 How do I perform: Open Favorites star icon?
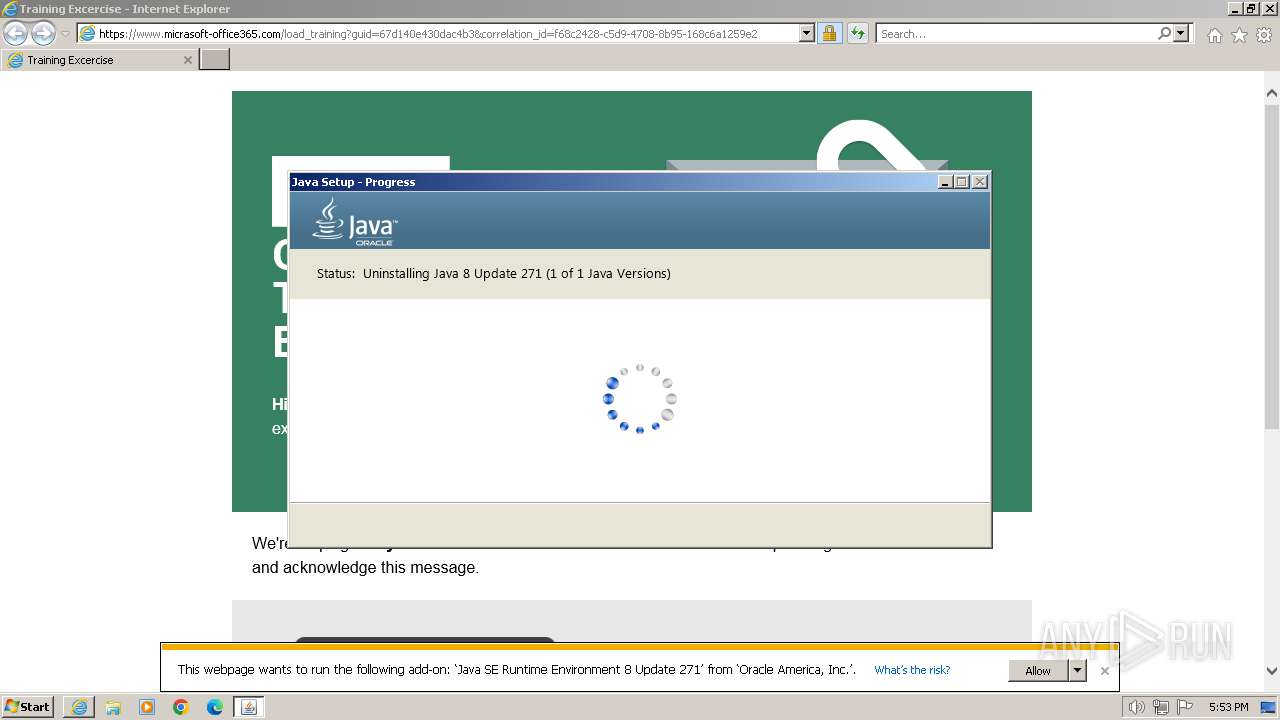coord(1239,35)
